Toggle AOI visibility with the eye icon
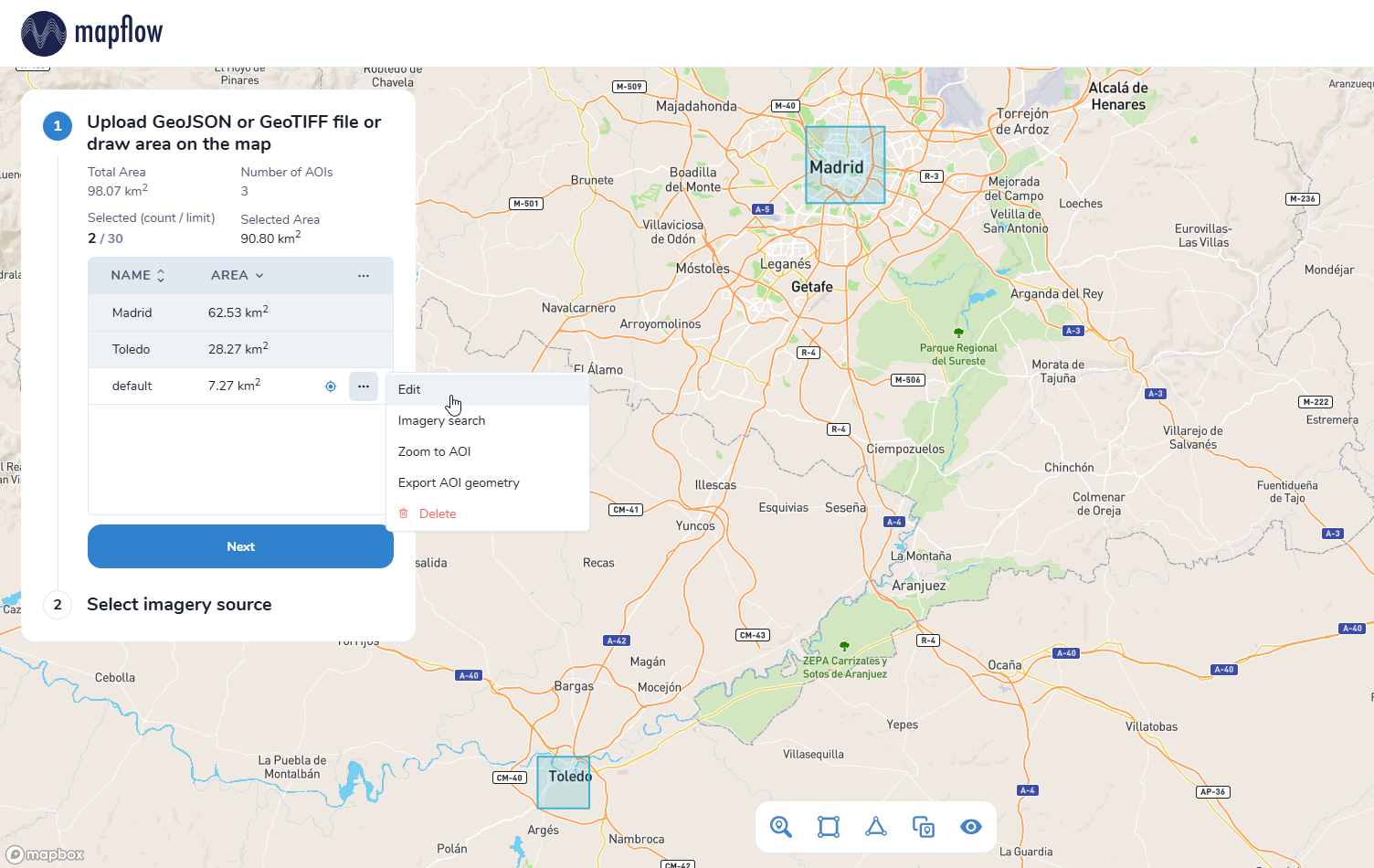Image resolution: width=1374 pixels, height=868 pixels. tap(970, 827)
